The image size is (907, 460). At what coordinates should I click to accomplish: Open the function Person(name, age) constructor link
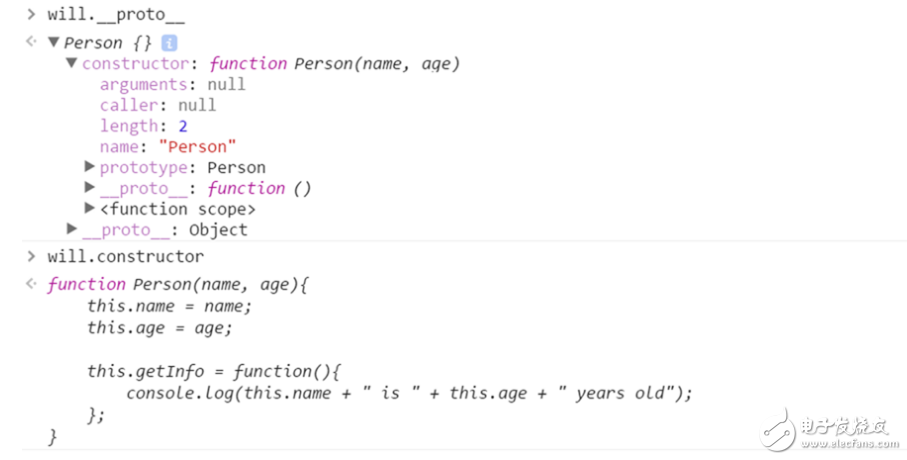pyautogui.click(x=334, y=64)
